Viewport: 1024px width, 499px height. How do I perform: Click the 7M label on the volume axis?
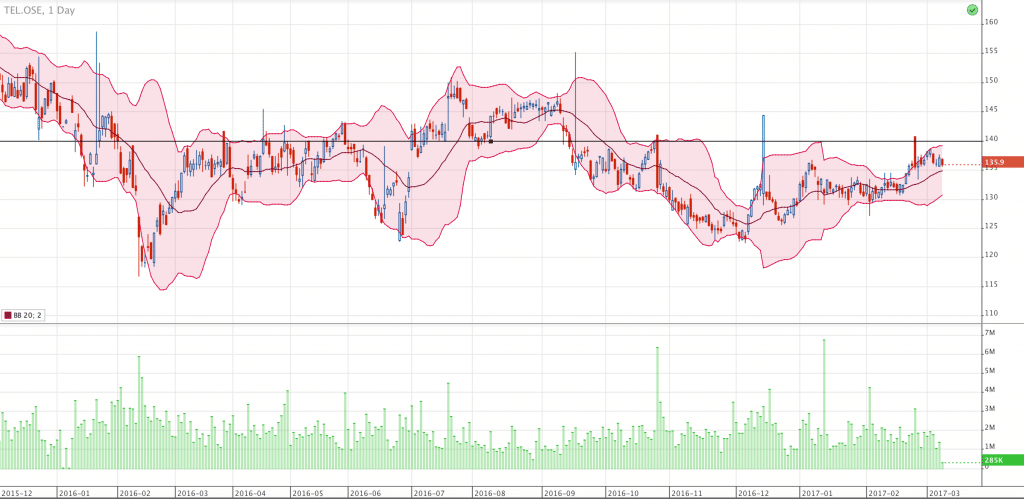(989, 332)
